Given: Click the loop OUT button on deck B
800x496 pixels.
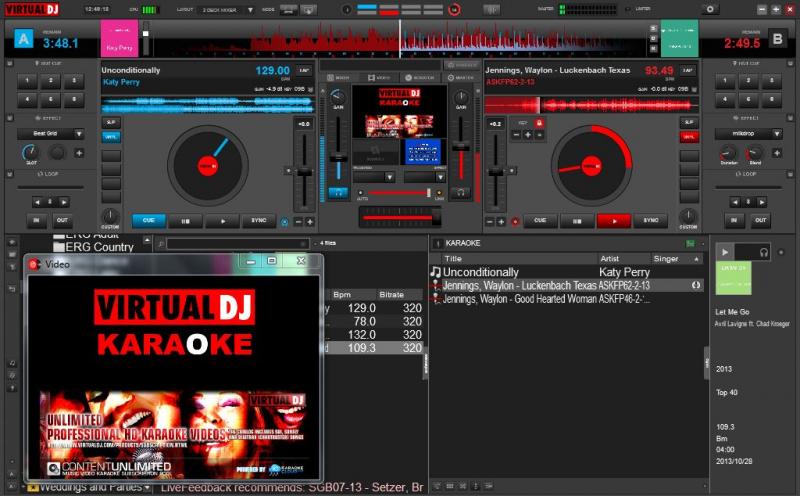Looking at the screenshot, I should [x=760, y=220].
